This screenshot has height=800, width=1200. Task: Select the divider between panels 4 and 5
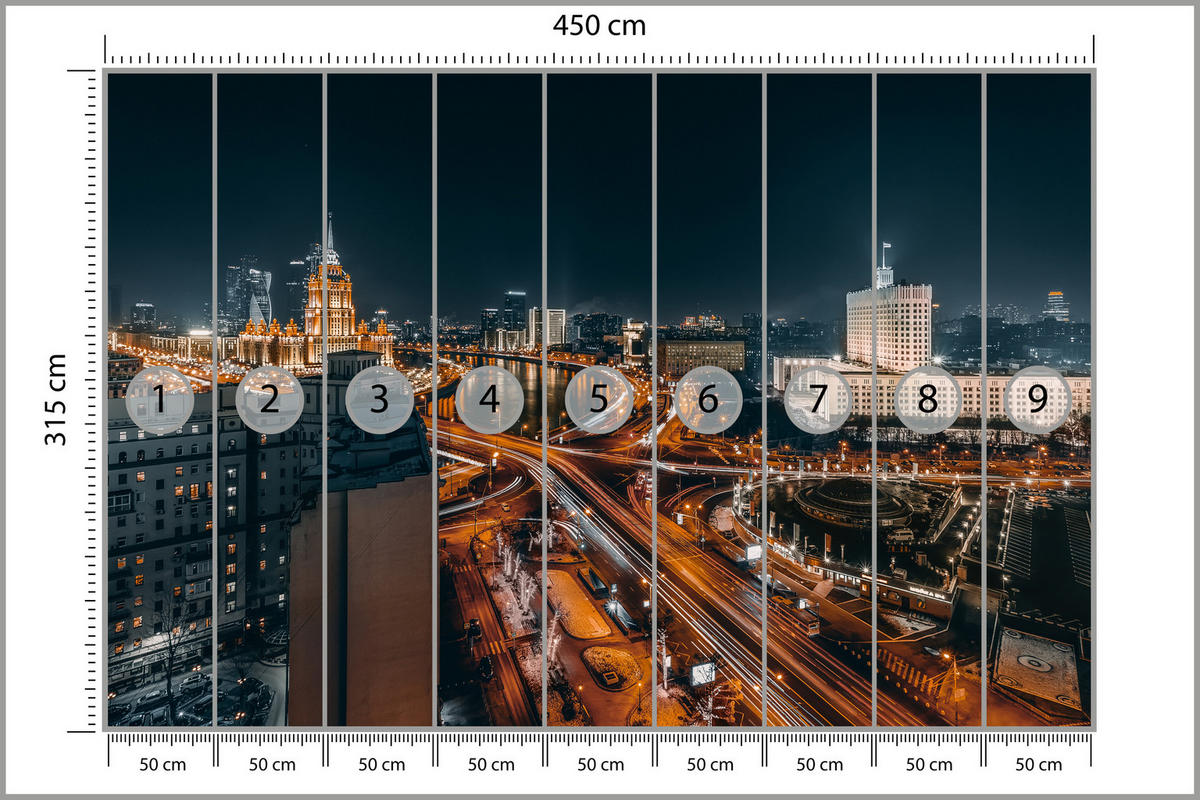point(544,400)
